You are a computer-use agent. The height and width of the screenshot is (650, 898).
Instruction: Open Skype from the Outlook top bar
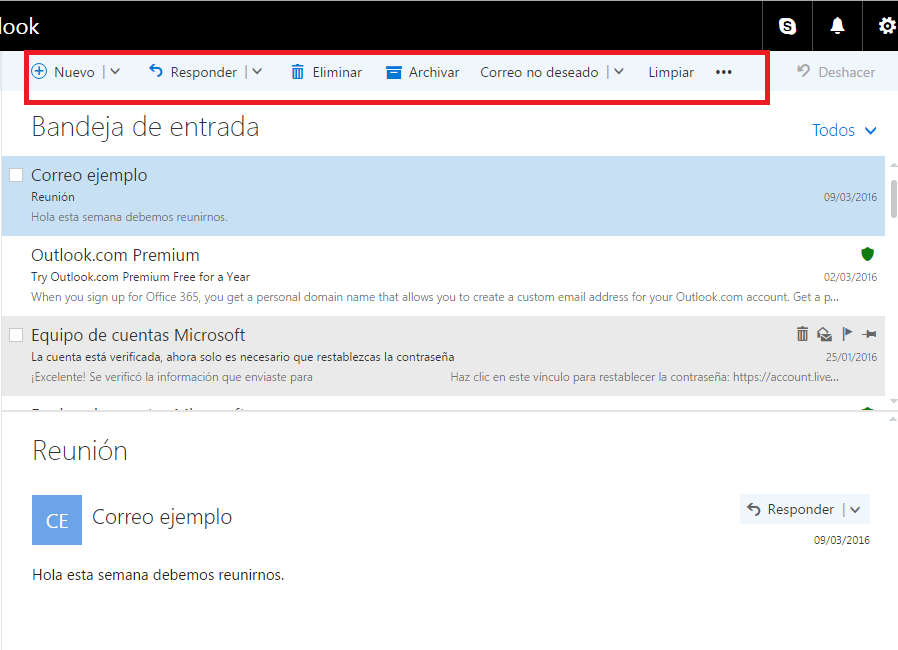click(787, 26)
